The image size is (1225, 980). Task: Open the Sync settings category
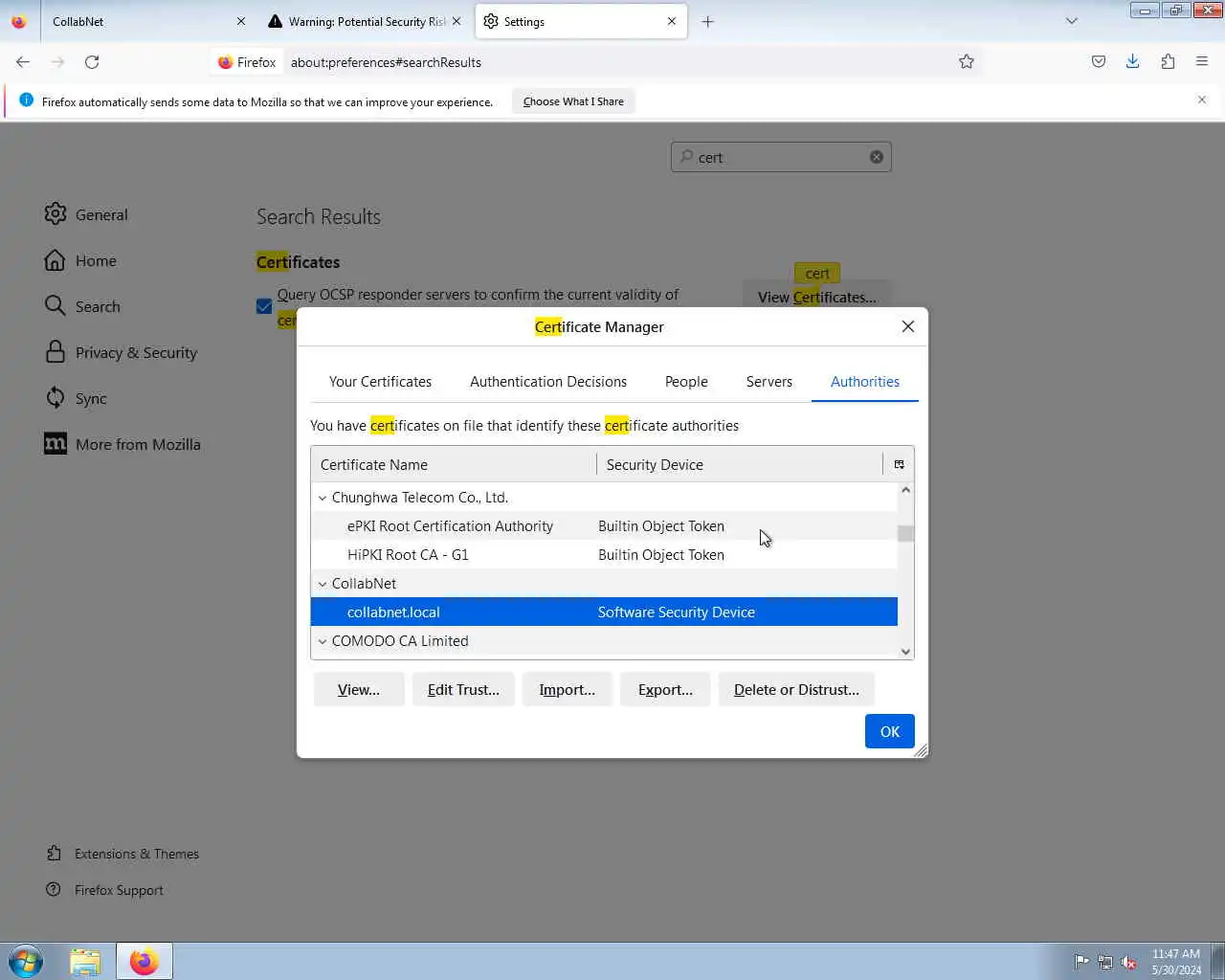76,398
